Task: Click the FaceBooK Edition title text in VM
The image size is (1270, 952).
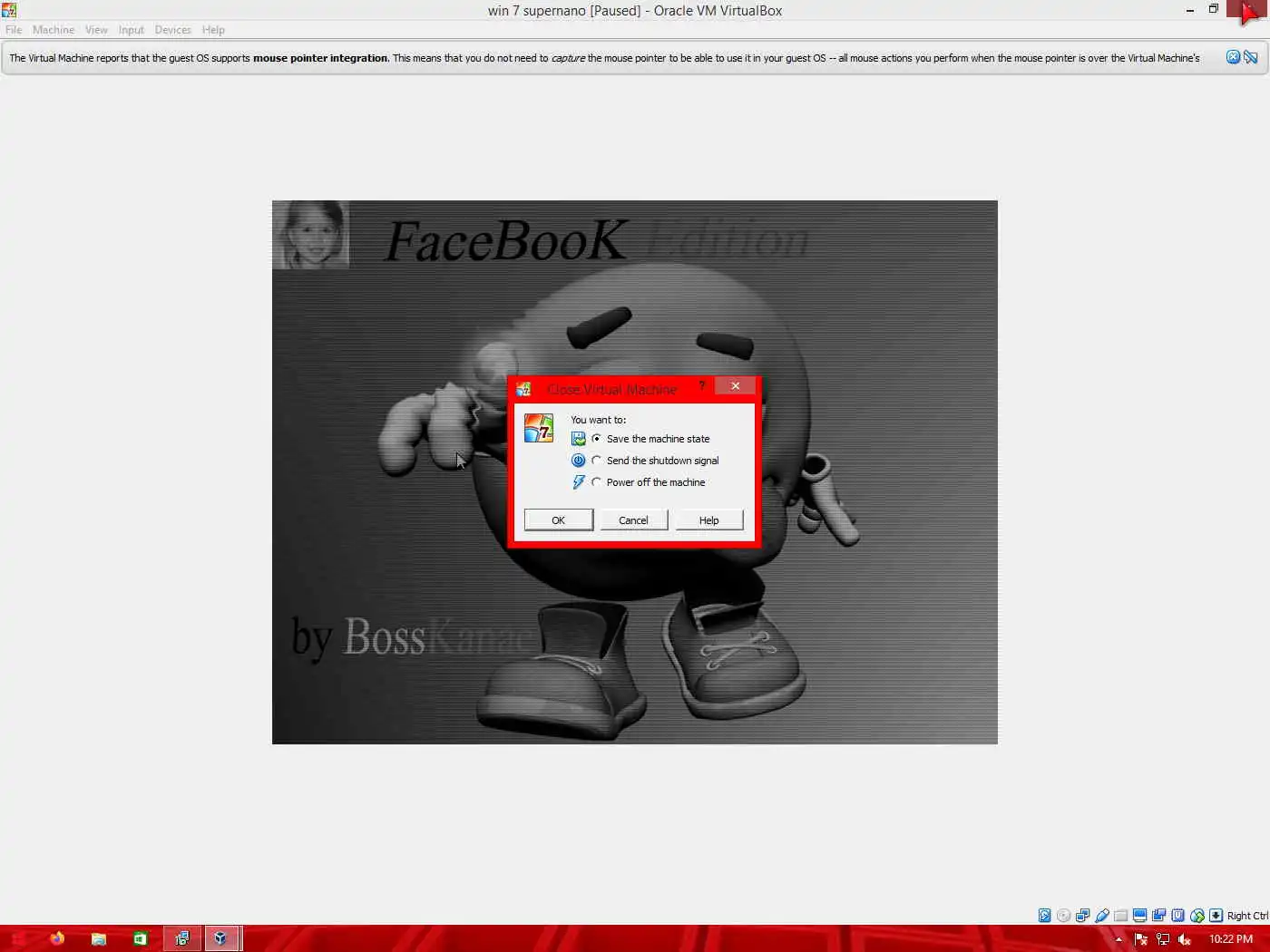Action: coord(596,241)
